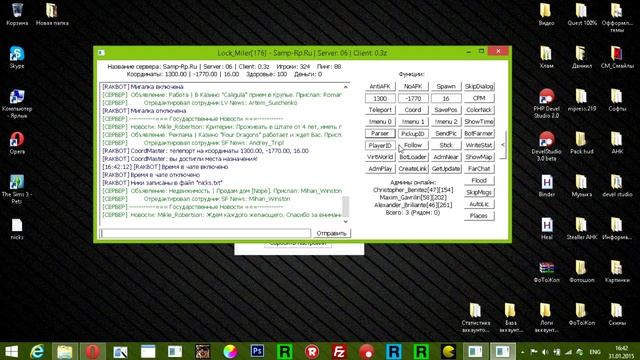Select the nicks text file on desktop

tap(17, 229)
